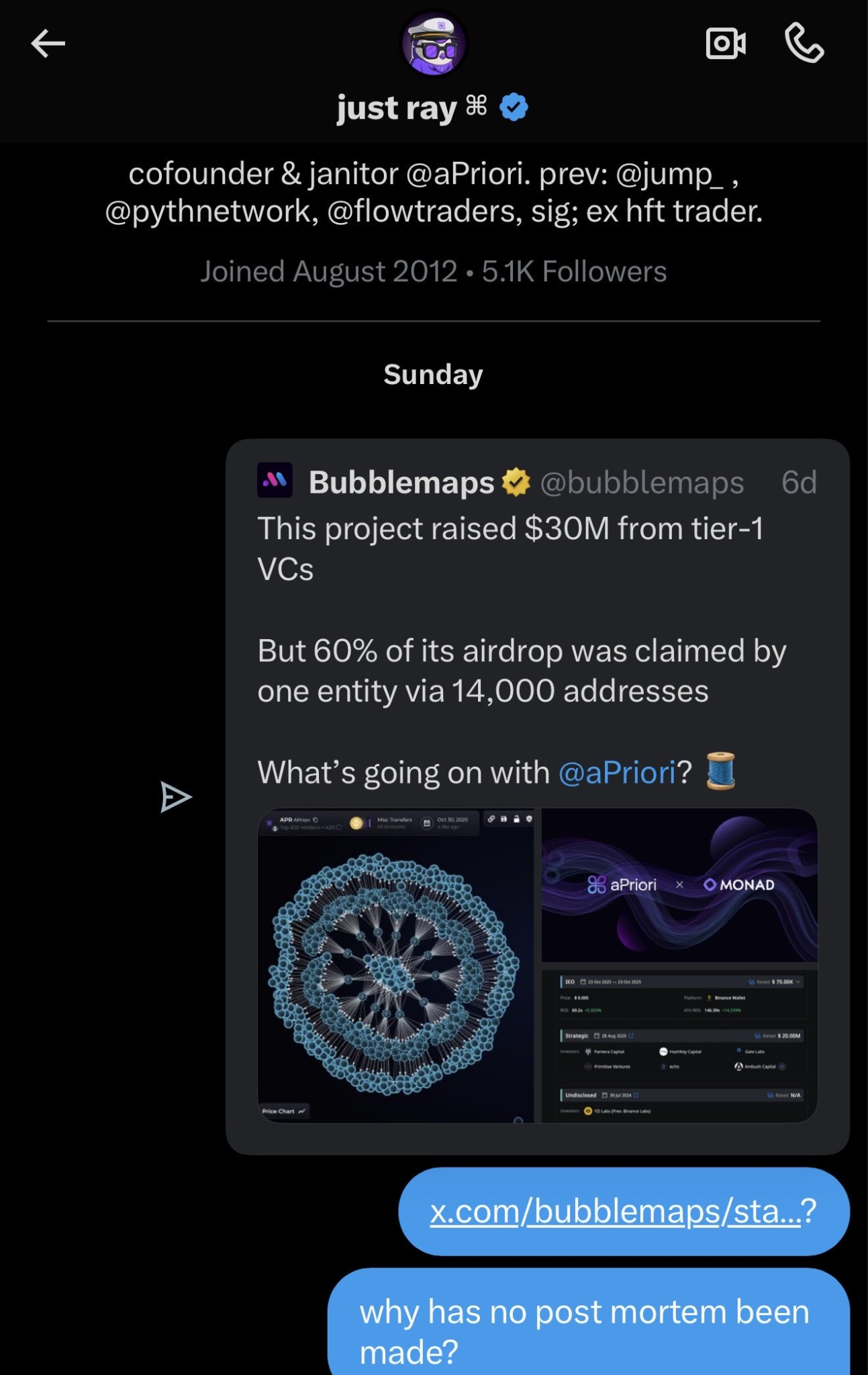Click the back arrow to exit conversation
This screenshot has width=868, height=1375.
(47, 43)
